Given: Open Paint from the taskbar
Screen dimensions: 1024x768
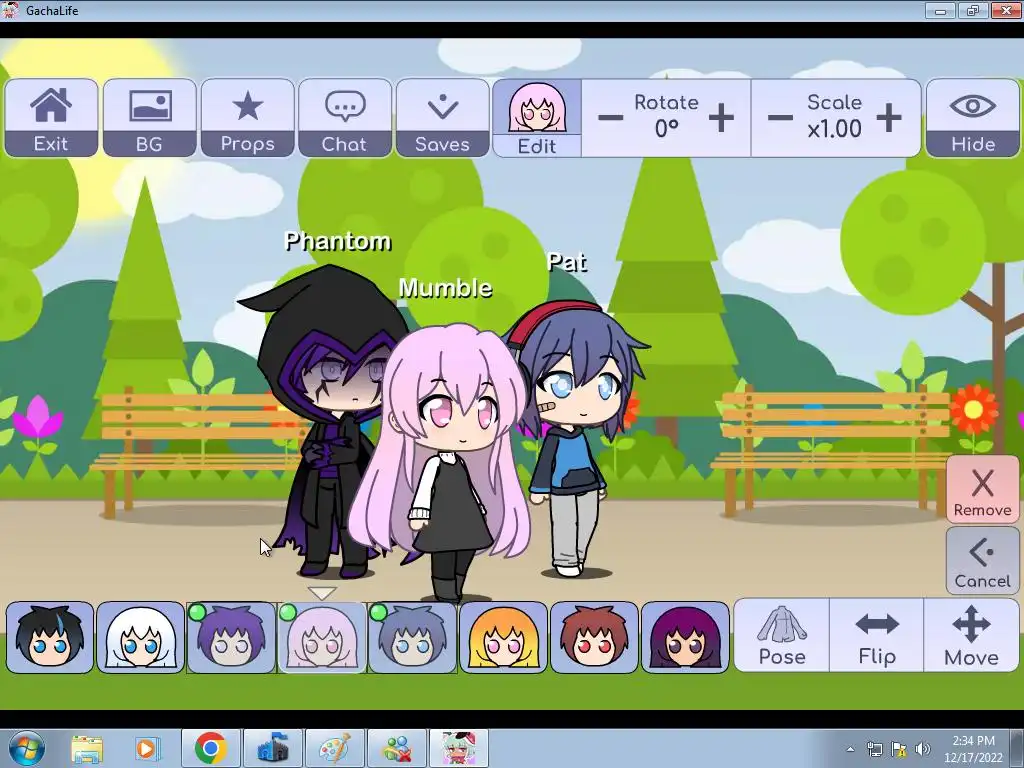Looking at the screenshot, I should pos(334,748).
